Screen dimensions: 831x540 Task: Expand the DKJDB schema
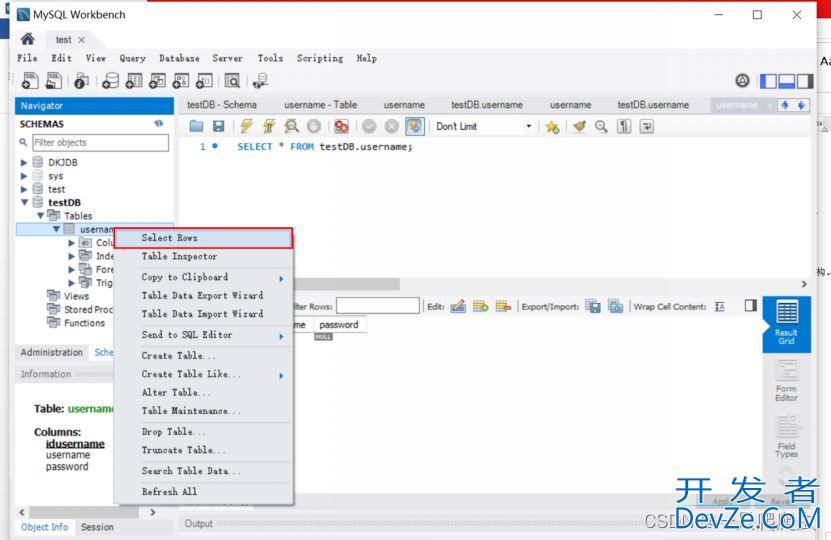(24, 162)
